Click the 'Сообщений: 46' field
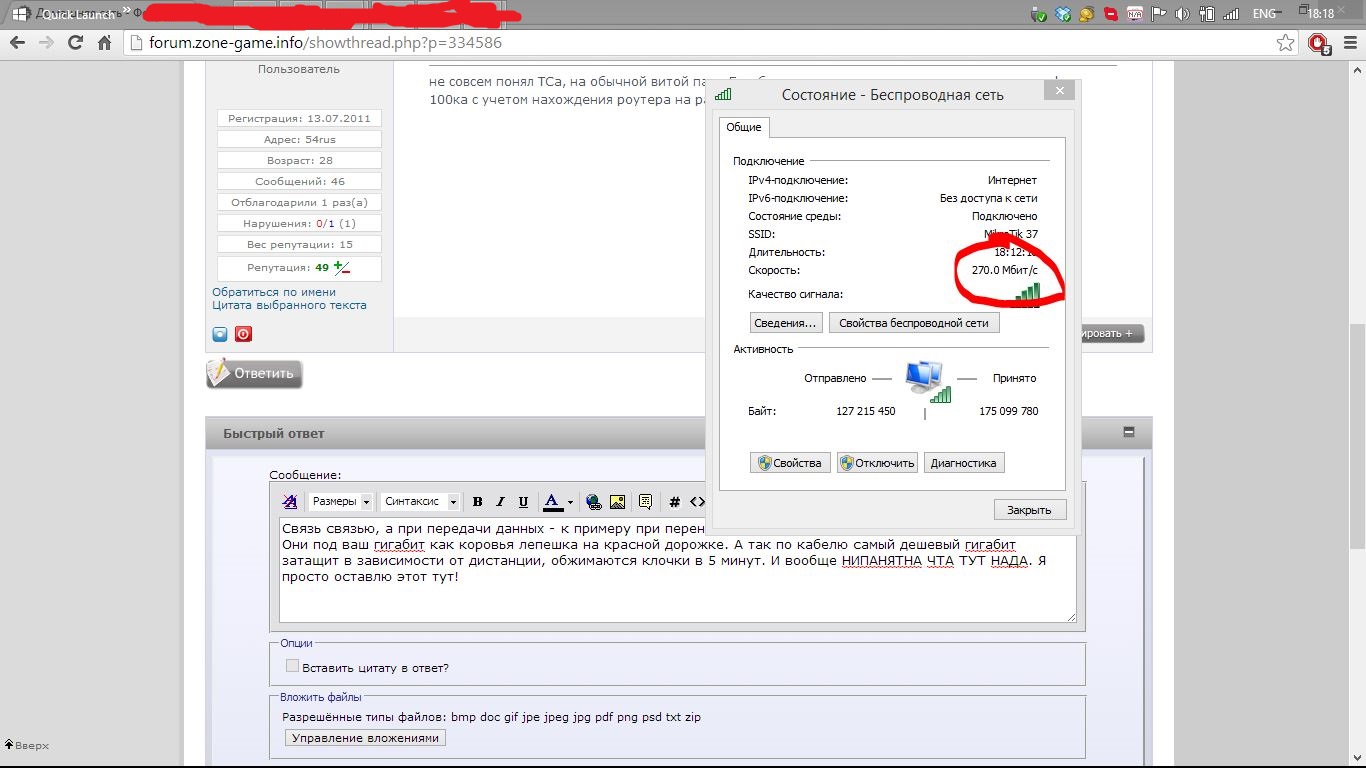This screenshot has height=768, width=1366. click(299, 181)
